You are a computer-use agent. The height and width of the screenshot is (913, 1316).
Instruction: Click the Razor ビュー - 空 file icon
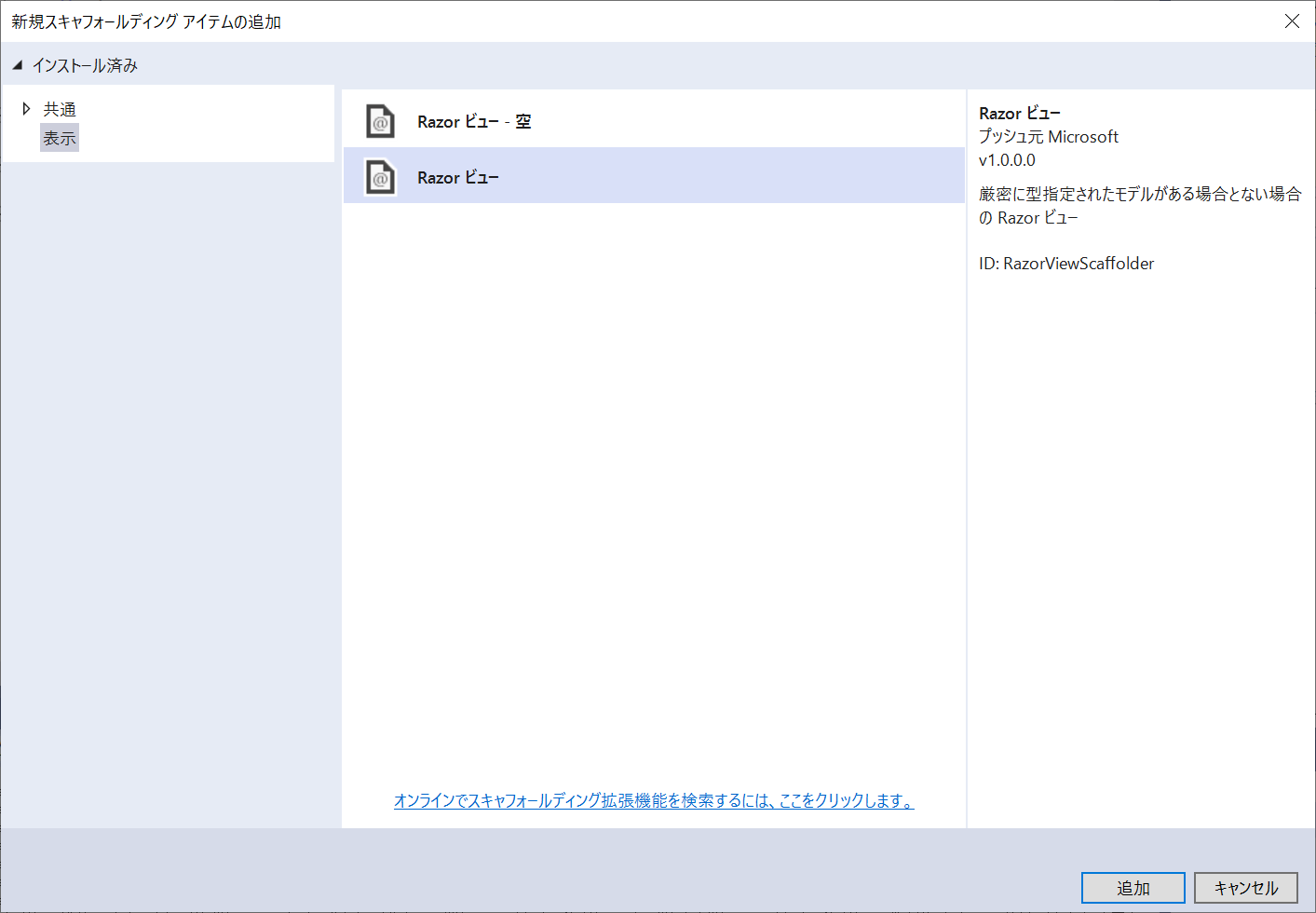coord(380,121)
